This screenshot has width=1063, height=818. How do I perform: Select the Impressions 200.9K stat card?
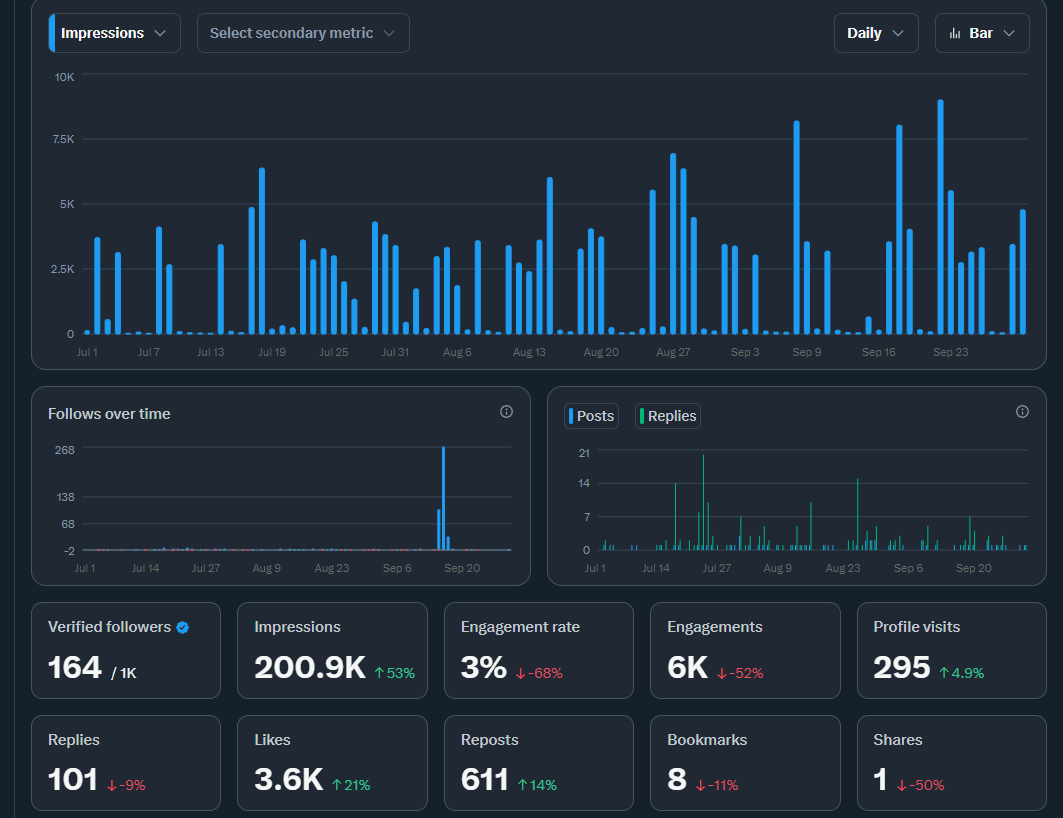pyautogui.click(x=332, y=651)
